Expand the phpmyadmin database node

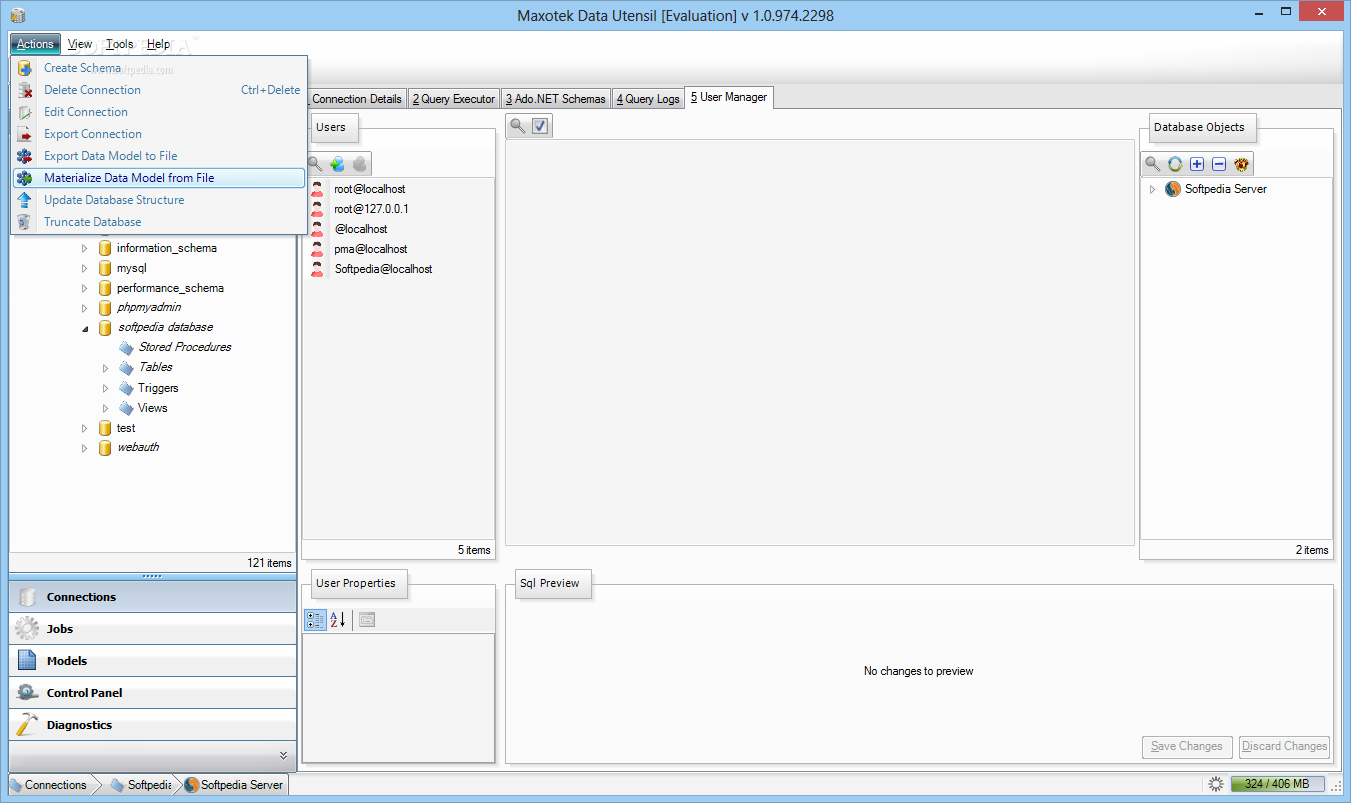tap(85, 308)
